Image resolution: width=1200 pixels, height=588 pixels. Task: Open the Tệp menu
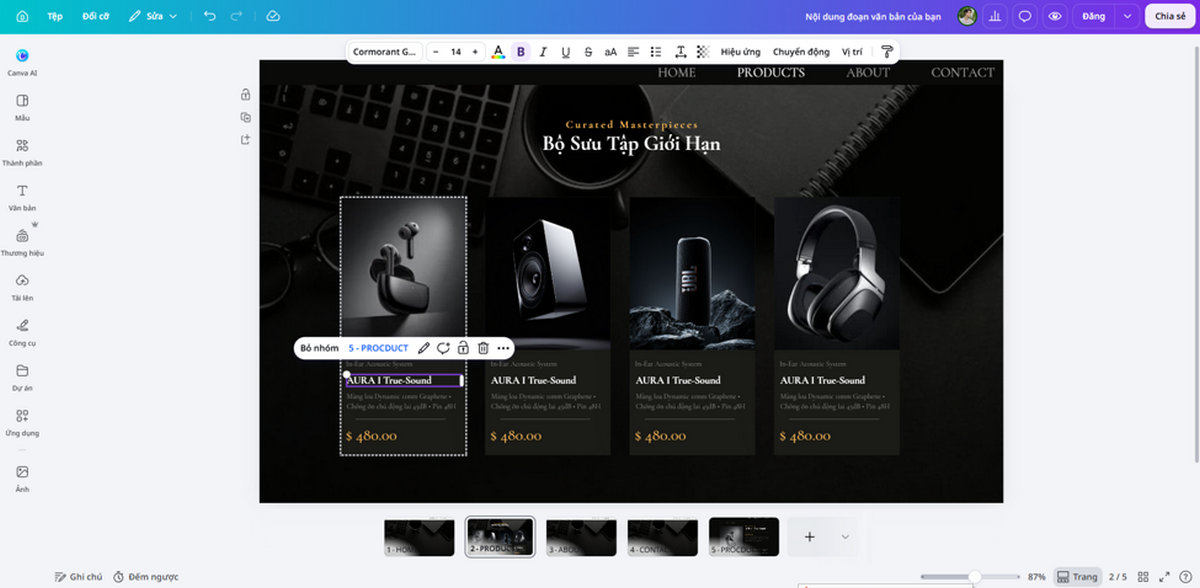[55, 16]
